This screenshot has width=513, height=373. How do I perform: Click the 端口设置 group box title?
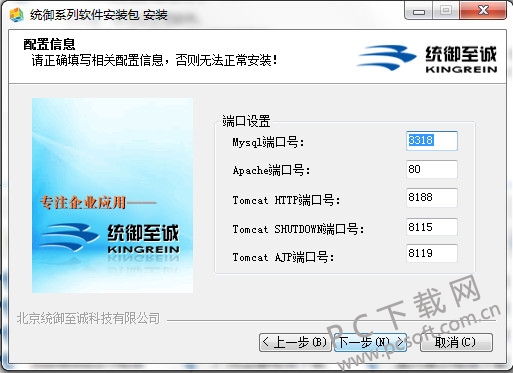pyautogui.click(x=246, y=121)
